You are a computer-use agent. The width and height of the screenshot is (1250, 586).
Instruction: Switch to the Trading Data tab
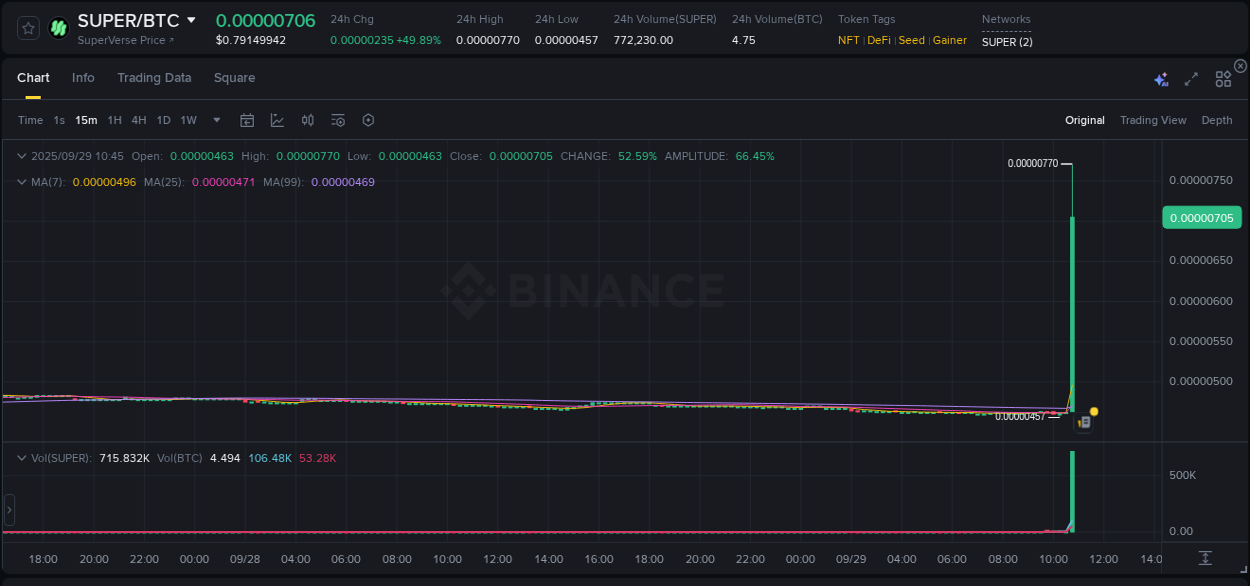click(154, 77)
